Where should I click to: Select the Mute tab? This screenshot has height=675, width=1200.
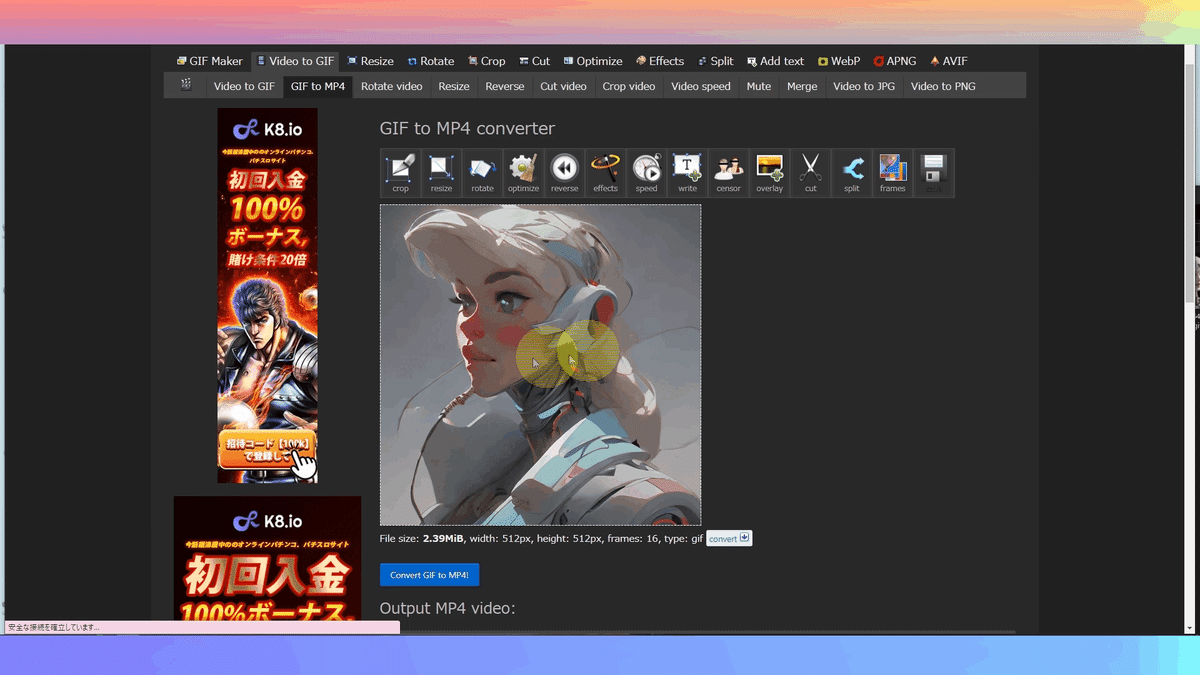pos(759,86)
